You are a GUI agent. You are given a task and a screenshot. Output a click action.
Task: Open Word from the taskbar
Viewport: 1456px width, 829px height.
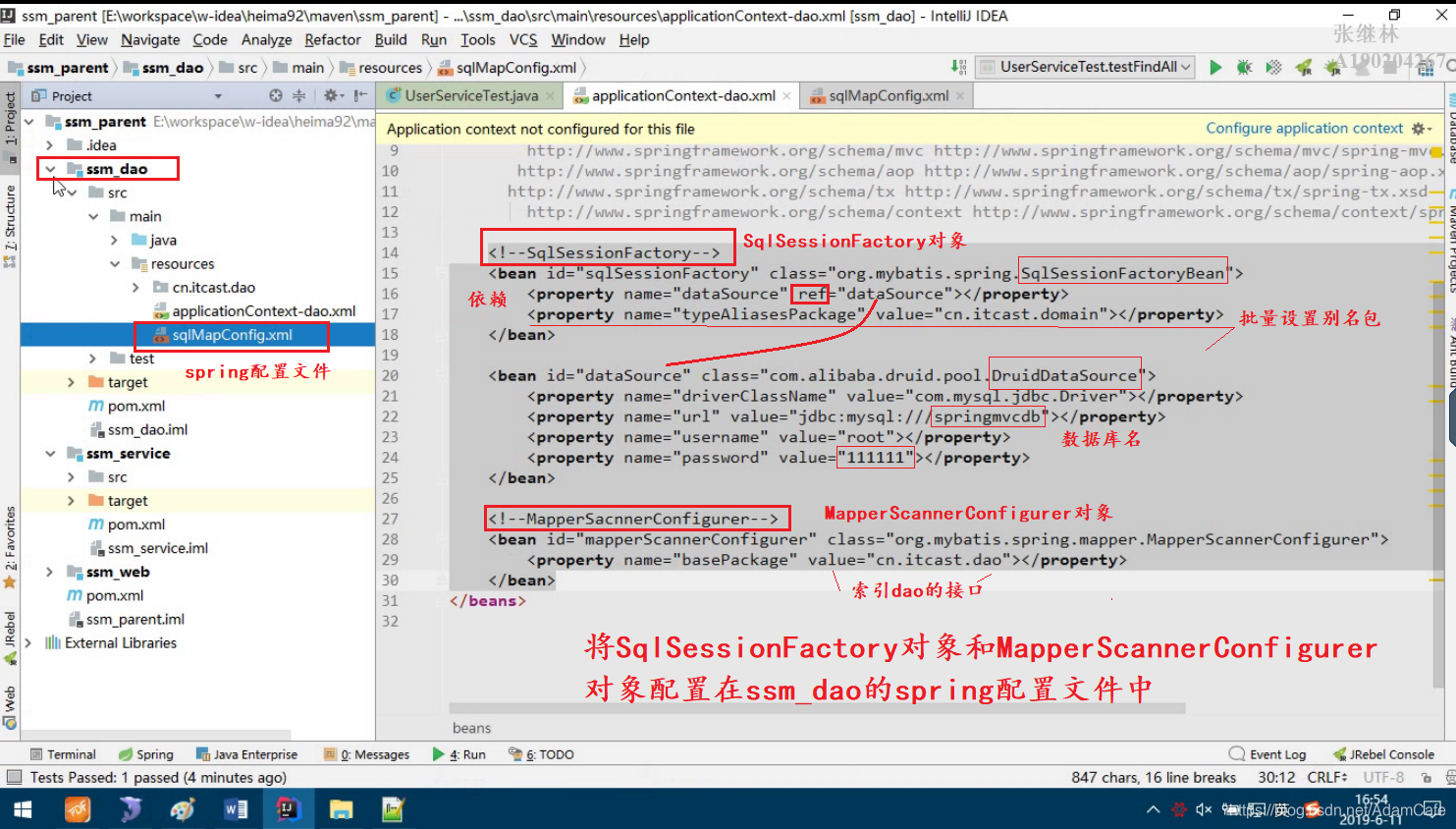(x=236, y=809)
